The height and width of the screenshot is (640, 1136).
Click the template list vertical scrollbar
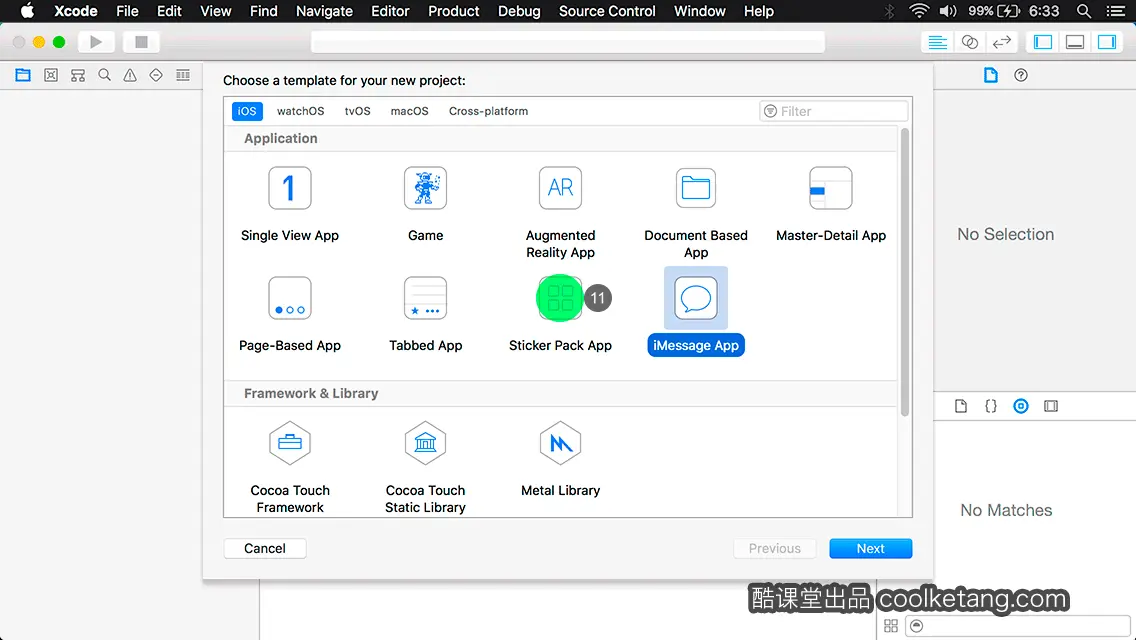[x=904, y=272]
